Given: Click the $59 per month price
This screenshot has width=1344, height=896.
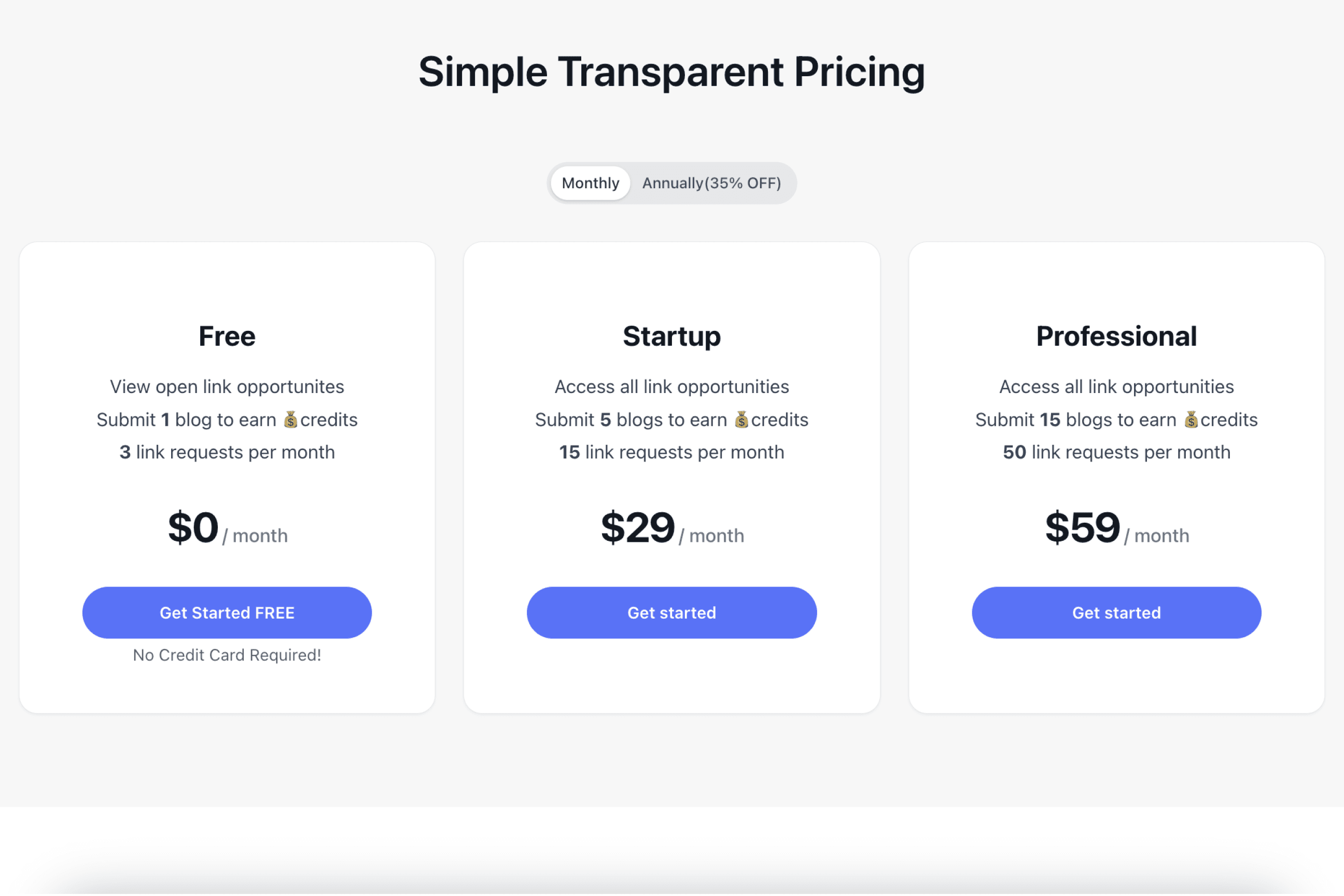Looking at the screenshot, I should pos(1116,528).
